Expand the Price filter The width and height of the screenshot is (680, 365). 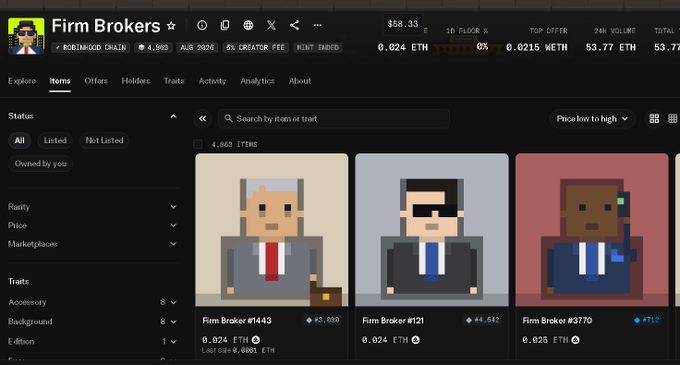click(93, 225)
